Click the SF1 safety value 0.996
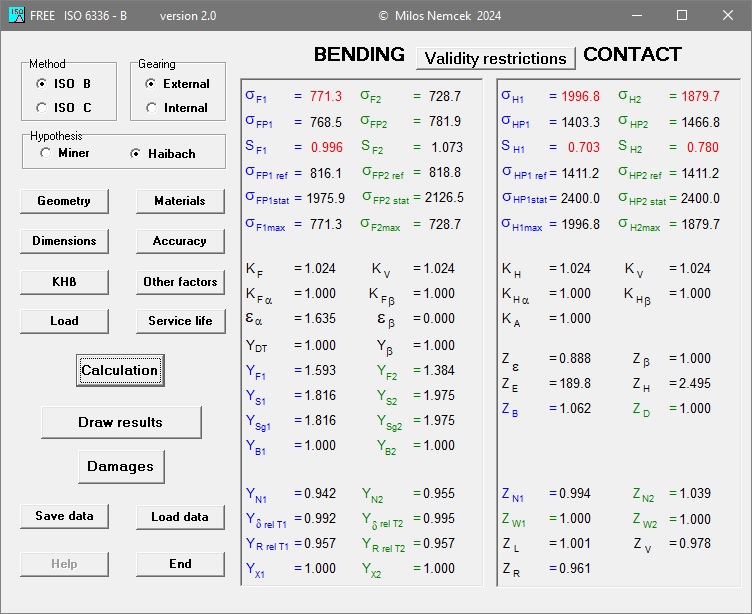The height and width of the screenshot is (614, 752). pyautogui.click(x=327, y=147)
